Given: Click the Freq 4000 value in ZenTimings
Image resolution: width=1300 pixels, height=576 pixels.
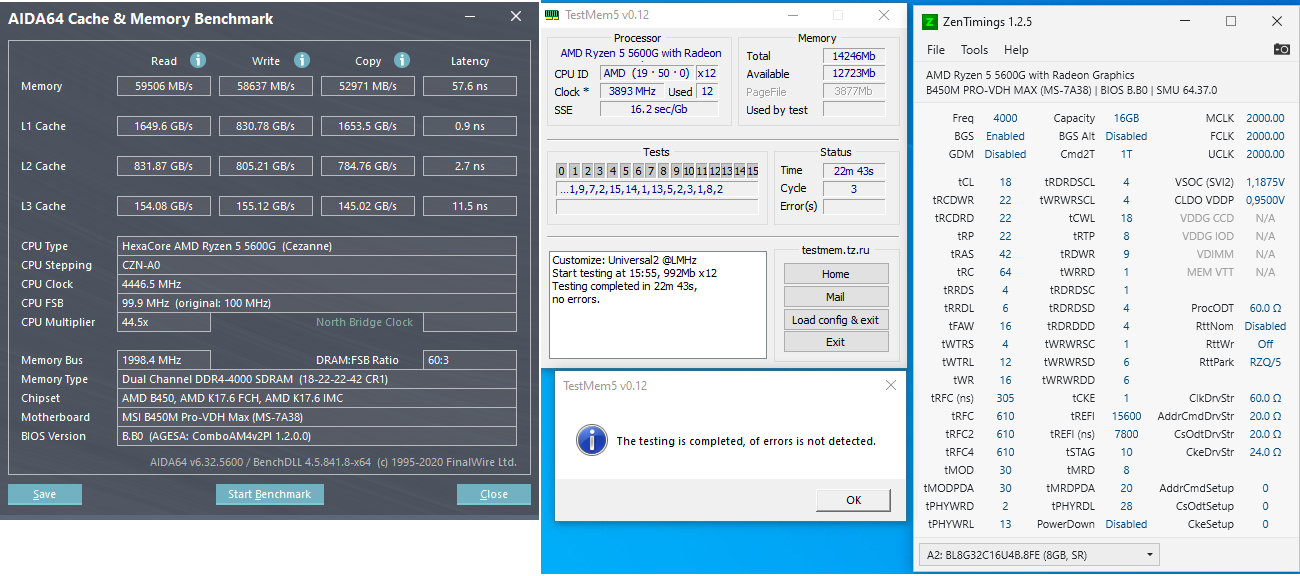Looking at the screenshot, I should (x=1005, y=118).
